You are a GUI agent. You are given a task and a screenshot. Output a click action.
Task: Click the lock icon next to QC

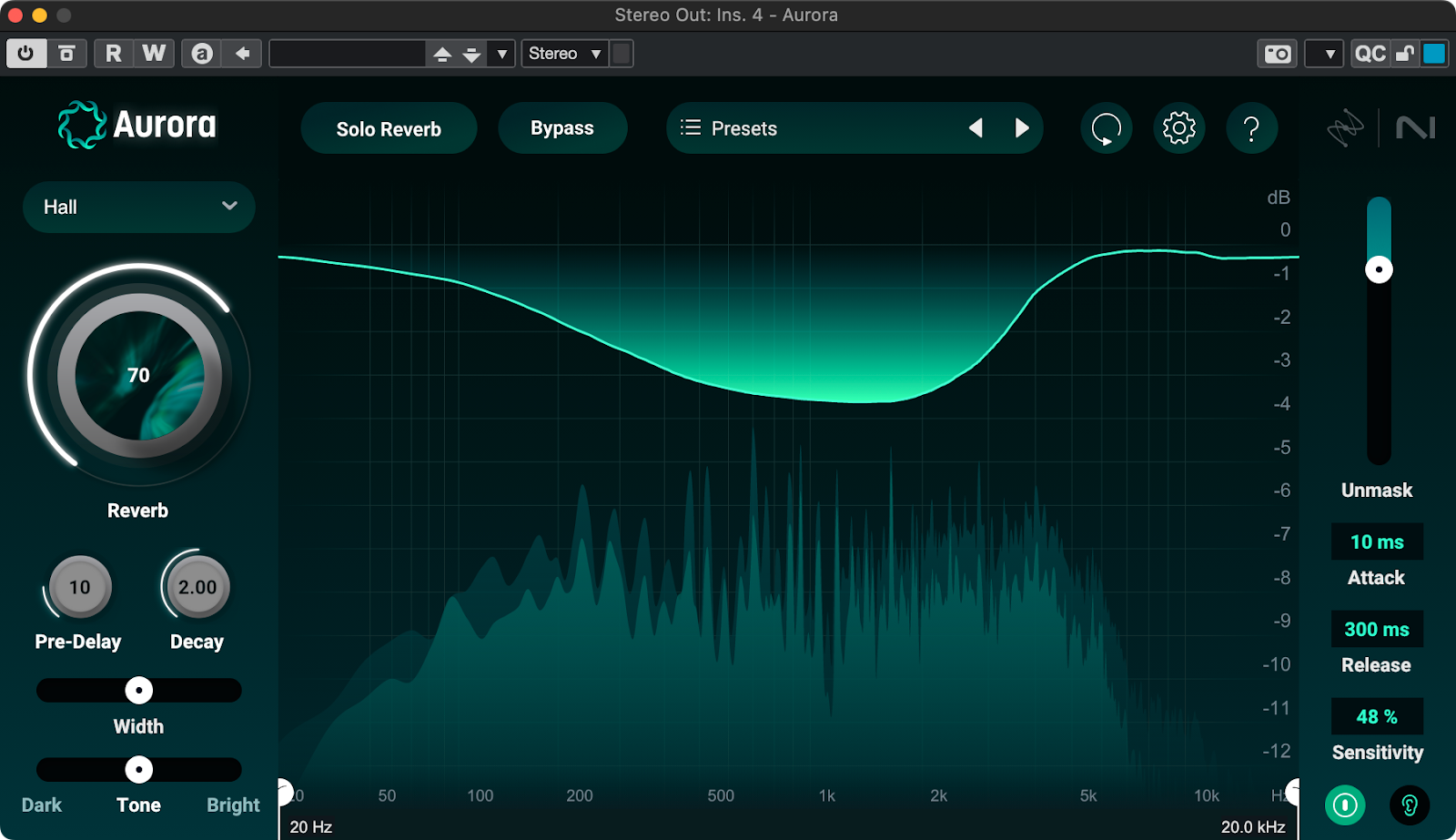coord(1405,54)
